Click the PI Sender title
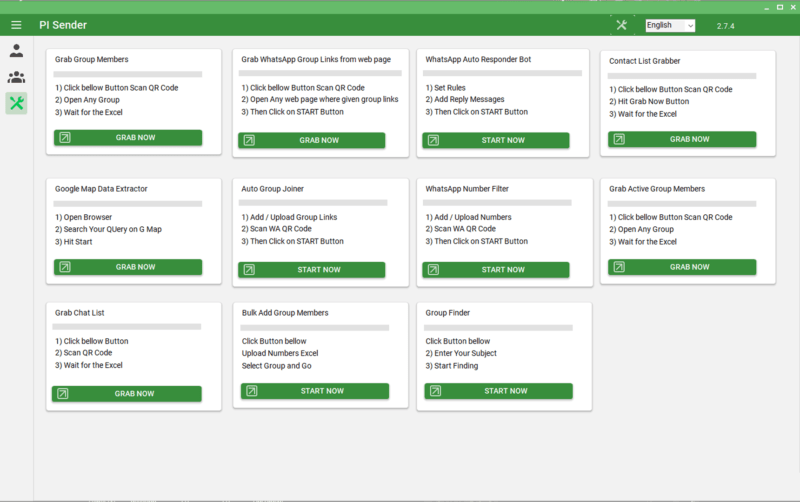Viewport: 800px width, 502px height. [x=64, y=25]
